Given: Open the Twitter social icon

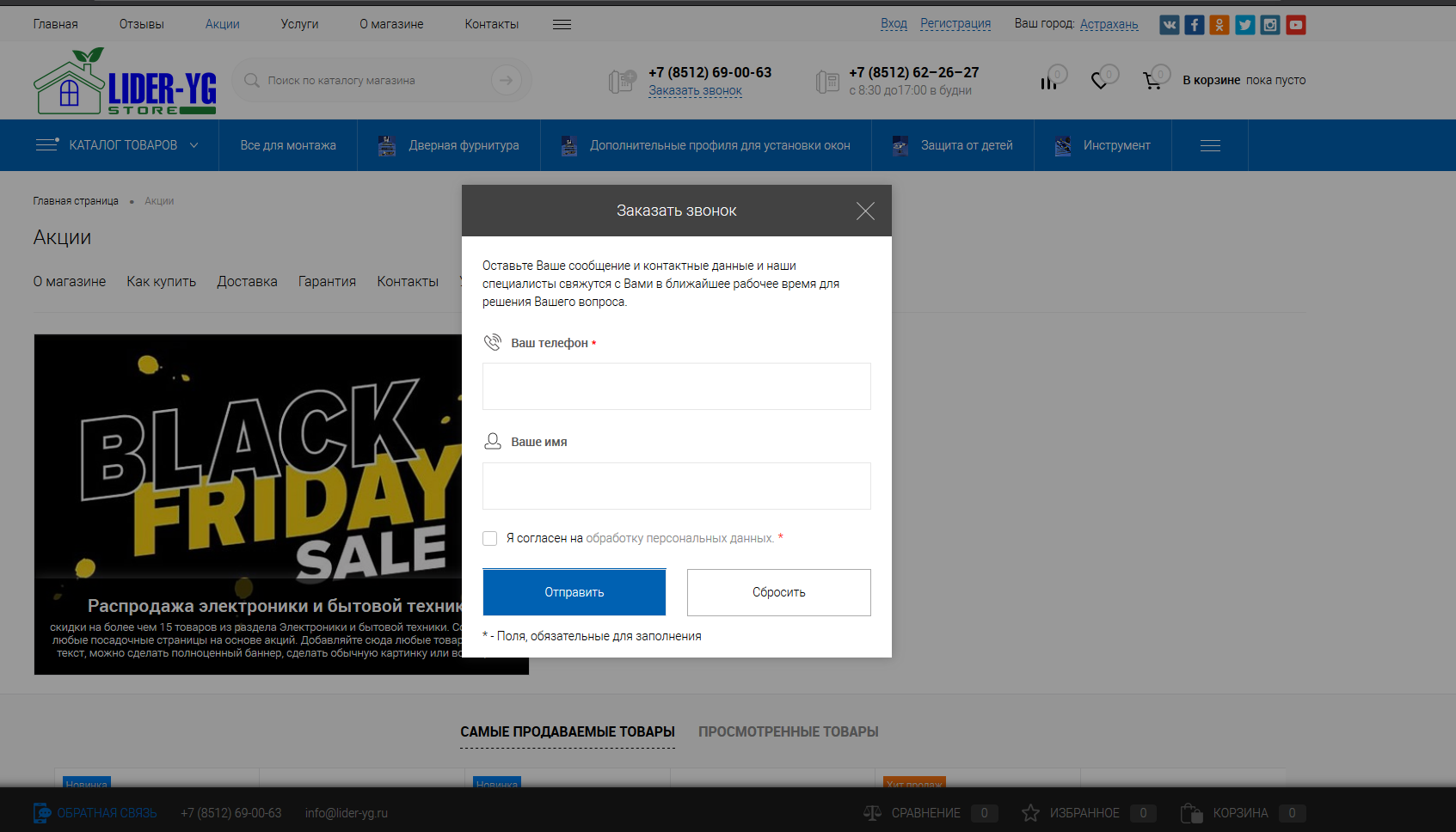Looking at the screenshot, I should click(x=1244, y=25).
